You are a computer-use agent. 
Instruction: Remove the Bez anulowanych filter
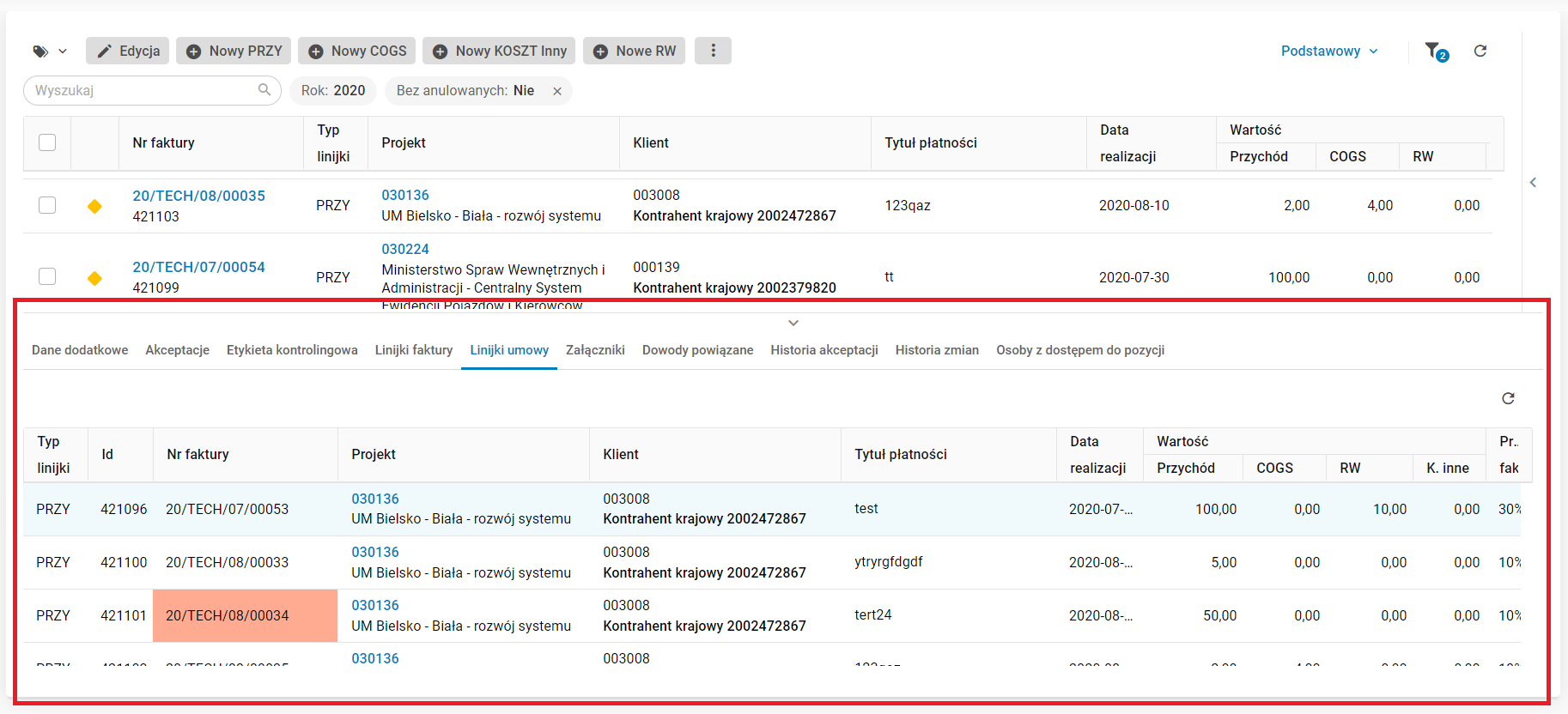pyautogui.click(x=557, y=91)
